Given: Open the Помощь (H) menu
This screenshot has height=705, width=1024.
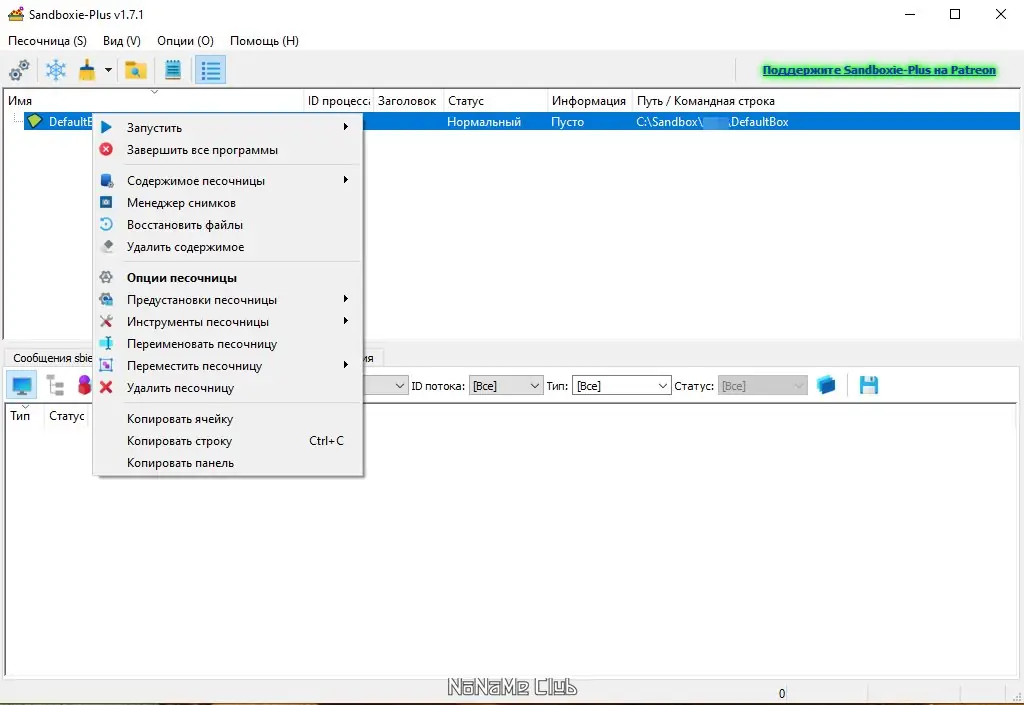Looking at the screenshot, I should coord(264,40).
